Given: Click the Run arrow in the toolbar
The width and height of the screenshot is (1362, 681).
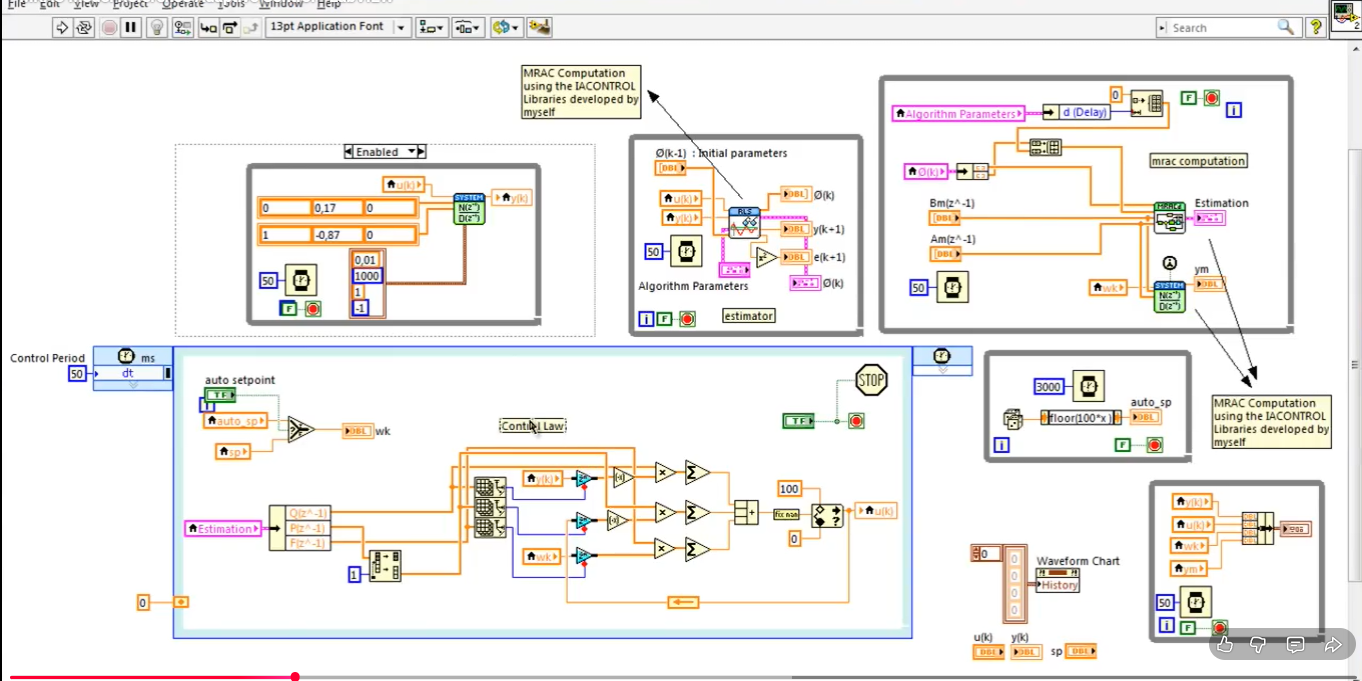Looking at the screenshot, I should click(62, 27).
